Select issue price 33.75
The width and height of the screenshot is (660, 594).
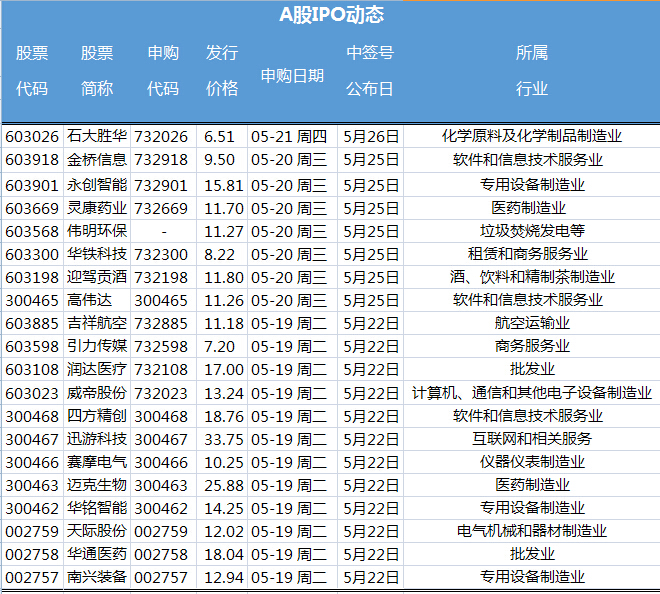click(x=224, y=440)
